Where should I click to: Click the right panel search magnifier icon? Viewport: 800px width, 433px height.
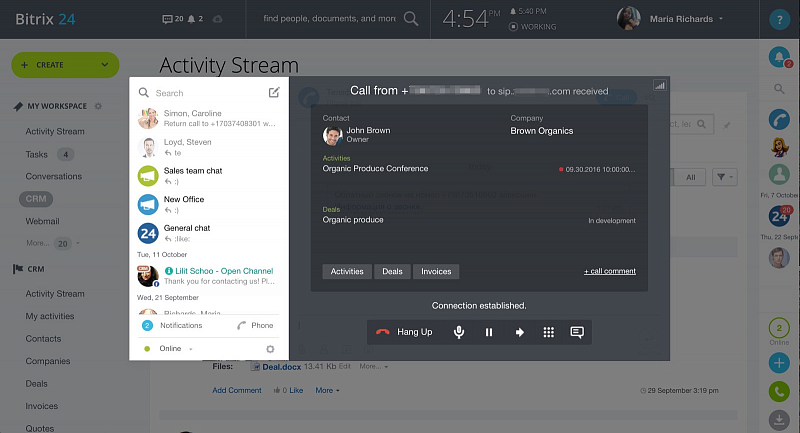(779, 89)
